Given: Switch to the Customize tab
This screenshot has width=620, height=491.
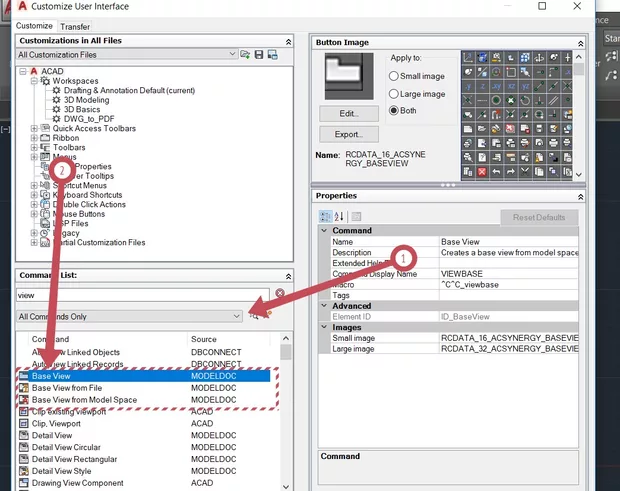Looking at the screenshot, I should [34, 26].
